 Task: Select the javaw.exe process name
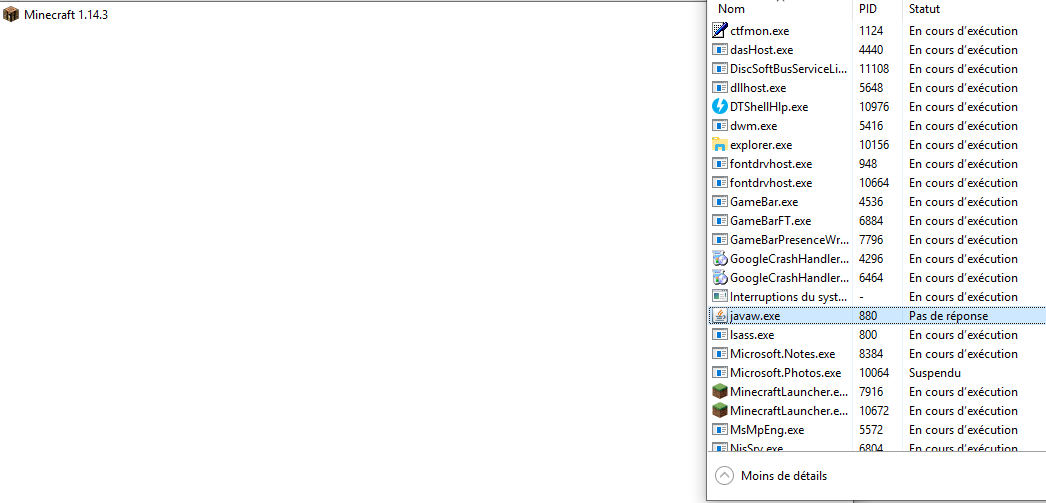pyautogui.click(x=755, y=316)
